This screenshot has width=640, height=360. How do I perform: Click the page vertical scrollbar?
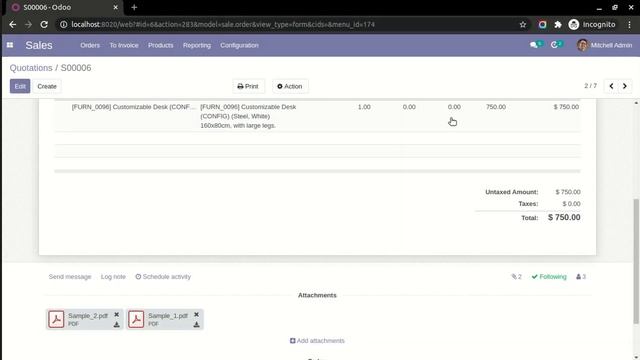[x=636, y=261]
